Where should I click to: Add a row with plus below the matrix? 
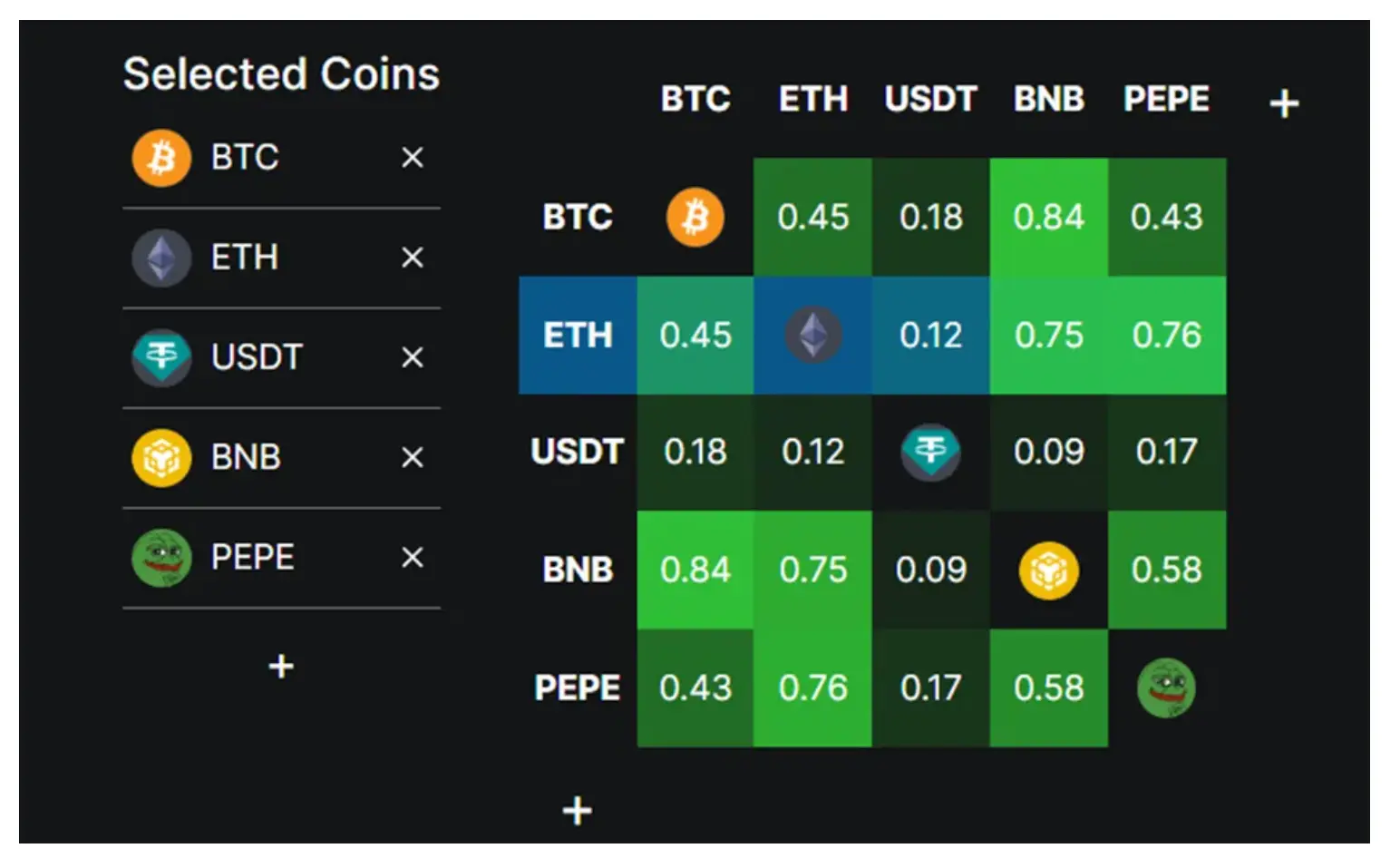[578, 810]
